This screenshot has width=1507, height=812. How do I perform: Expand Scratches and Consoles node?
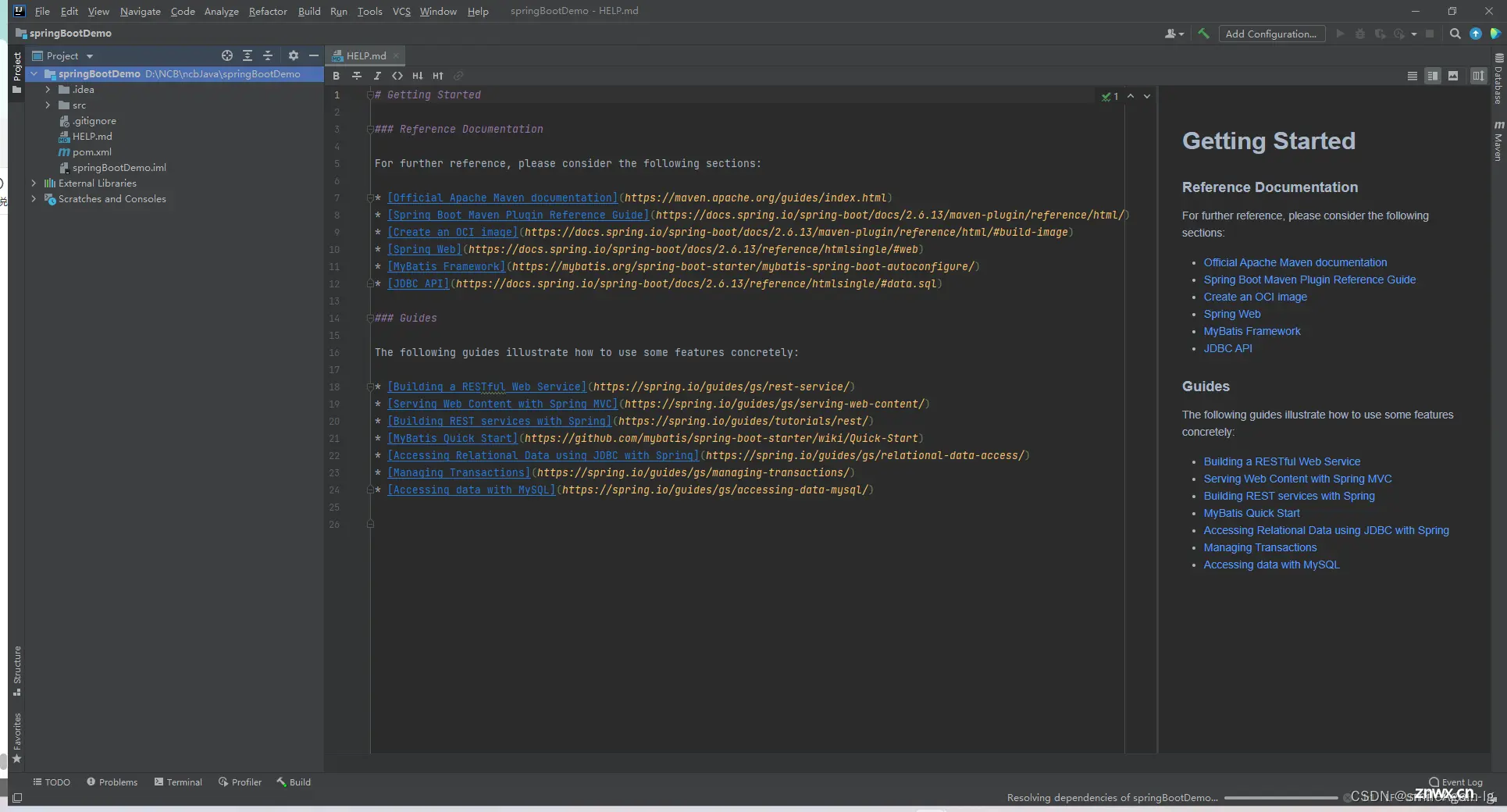[34, 198]
